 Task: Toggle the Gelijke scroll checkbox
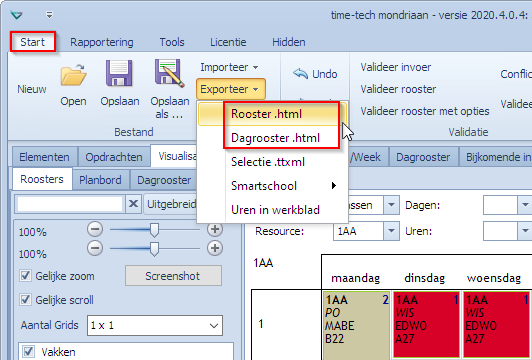(x=25, y=300)
